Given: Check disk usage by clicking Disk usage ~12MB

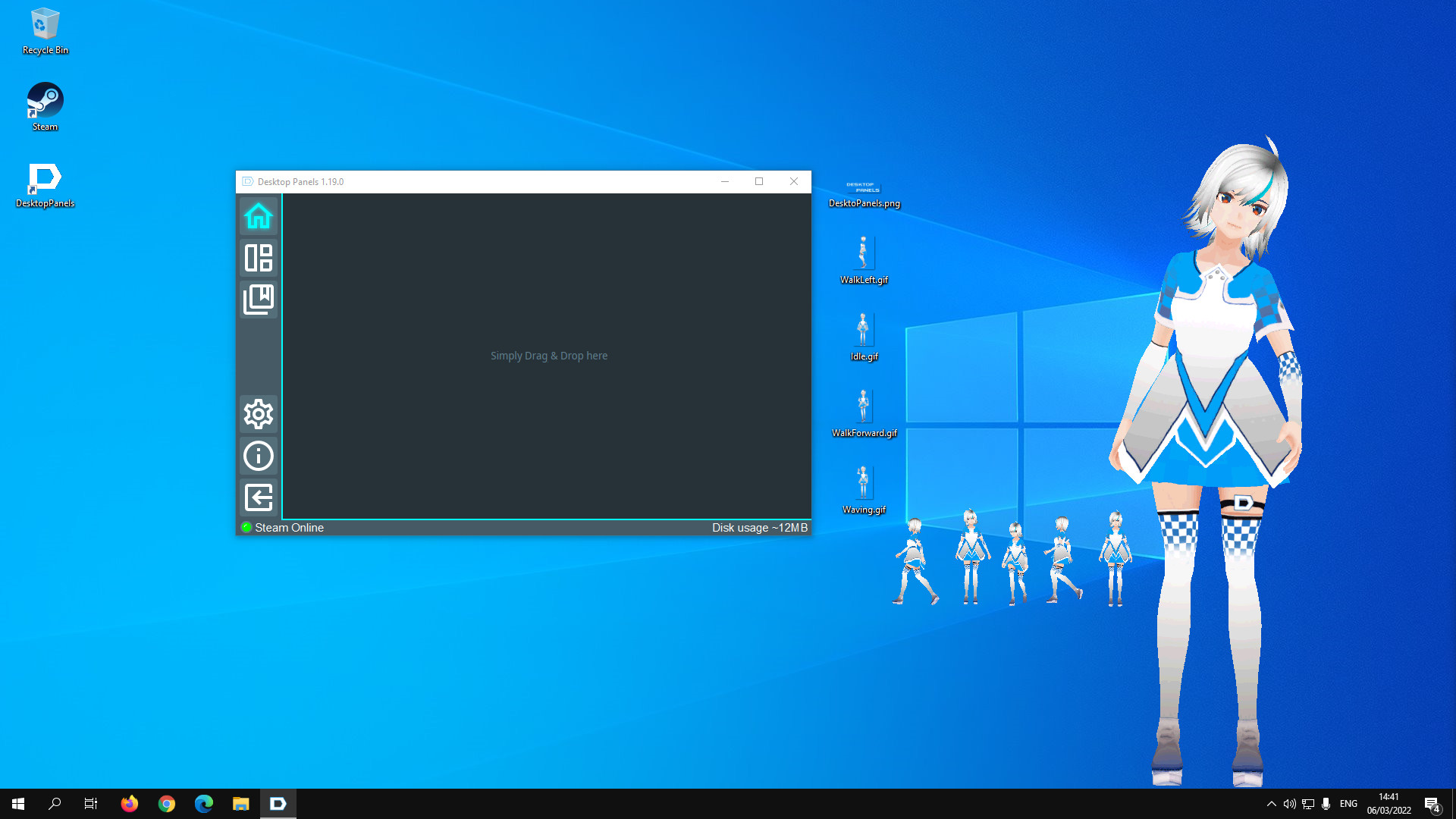Looking at the screenshot, I should (759, 527).
